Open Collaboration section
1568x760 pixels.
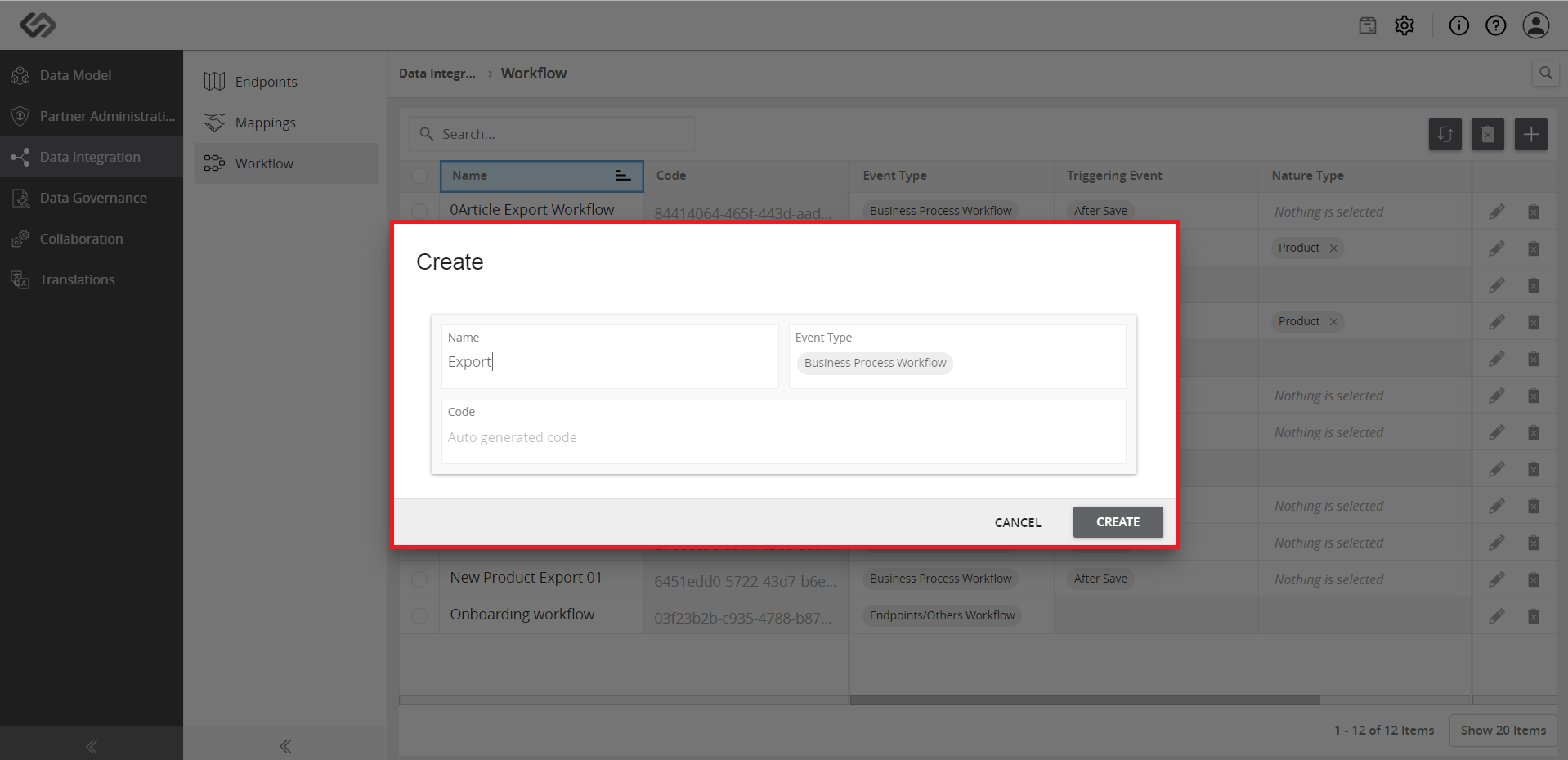[x=92, y=239]
